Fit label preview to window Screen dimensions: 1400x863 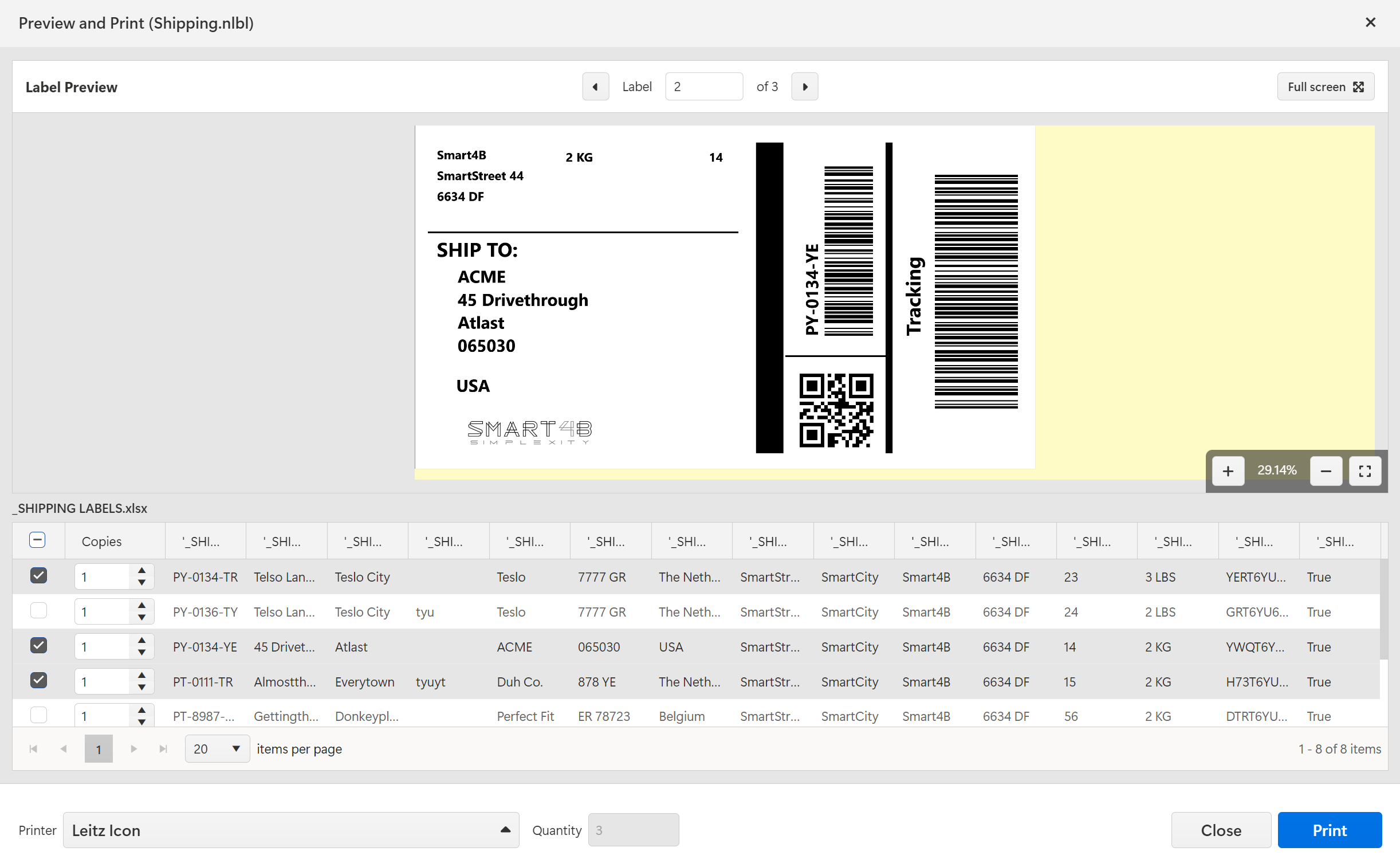coord(1364,470)
